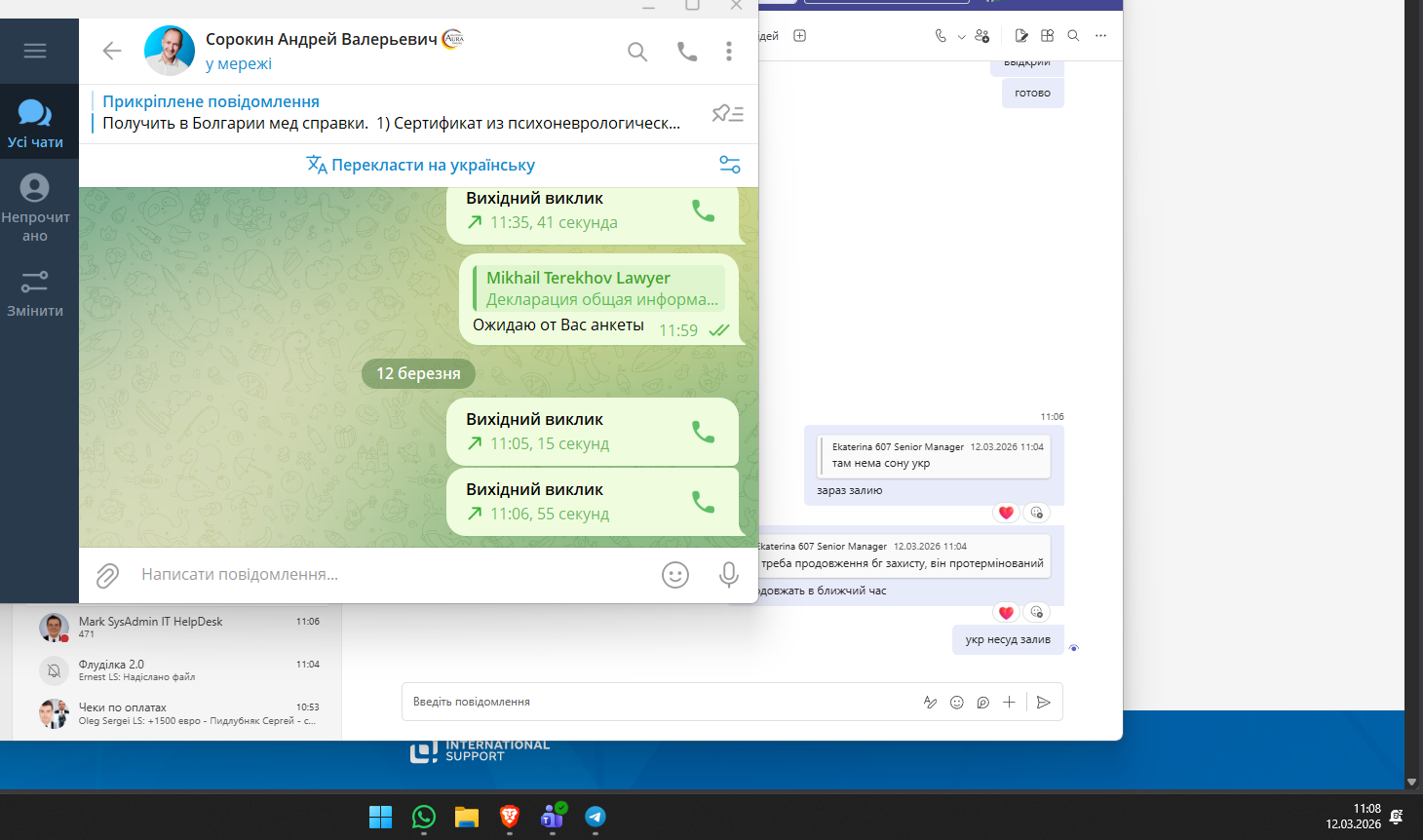Image resolution: width=1423 pixels, height=840 pixels.
Task: Add reaction under зараз залию message
Action: pos(1036,513)
